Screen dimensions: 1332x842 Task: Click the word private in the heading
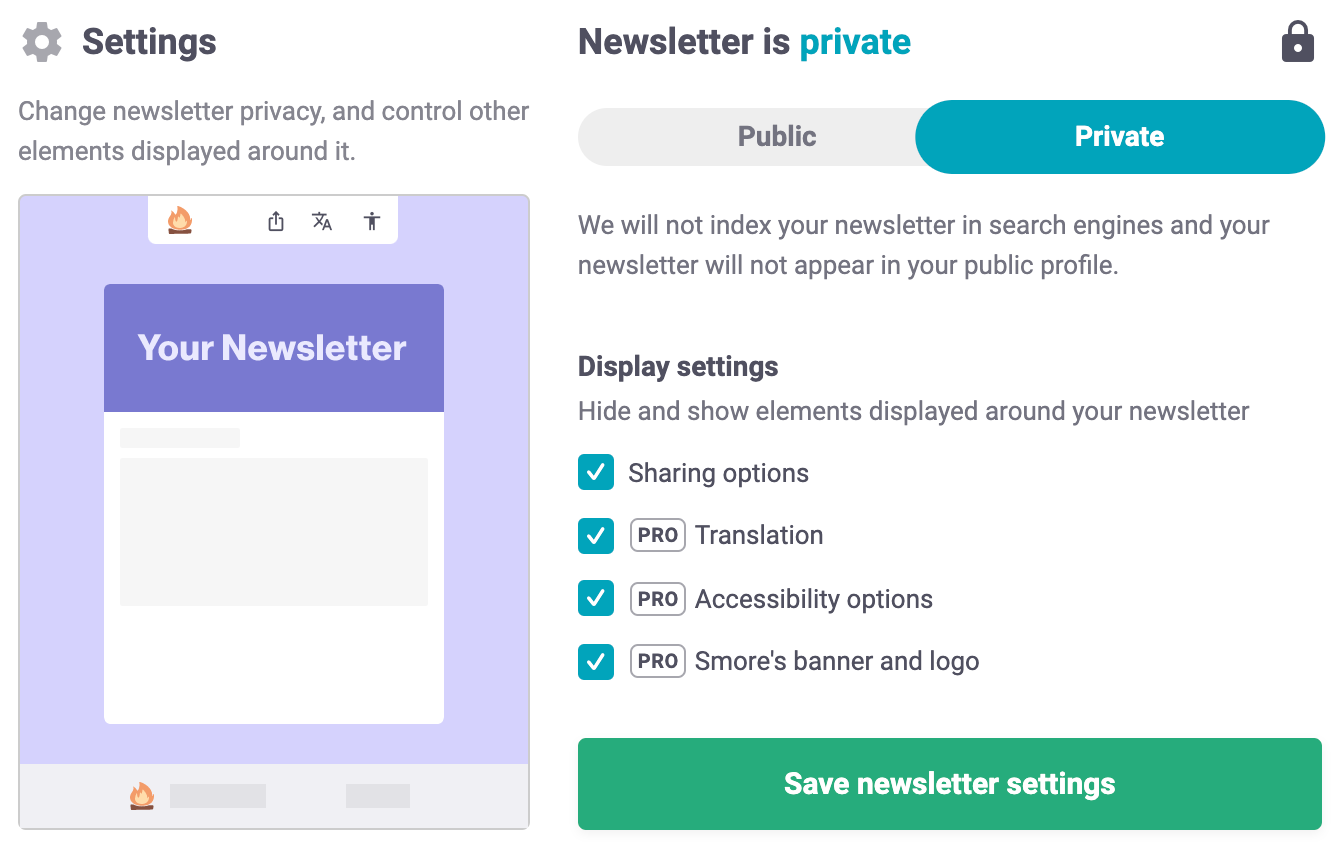[855, 42]
